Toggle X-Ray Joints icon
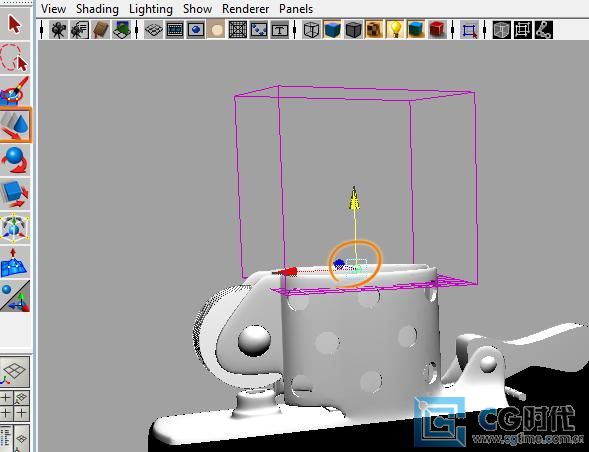 tap(544, 30)
